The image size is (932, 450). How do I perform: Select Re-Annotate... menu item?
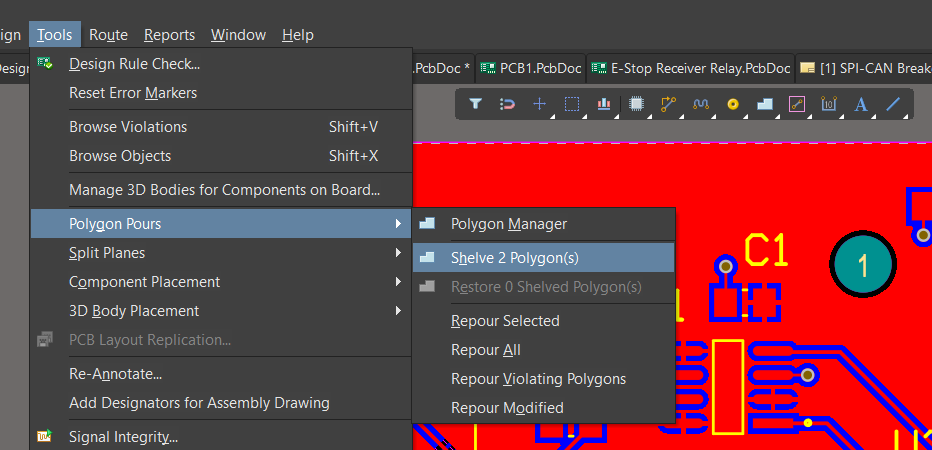(x=221, y=374)
